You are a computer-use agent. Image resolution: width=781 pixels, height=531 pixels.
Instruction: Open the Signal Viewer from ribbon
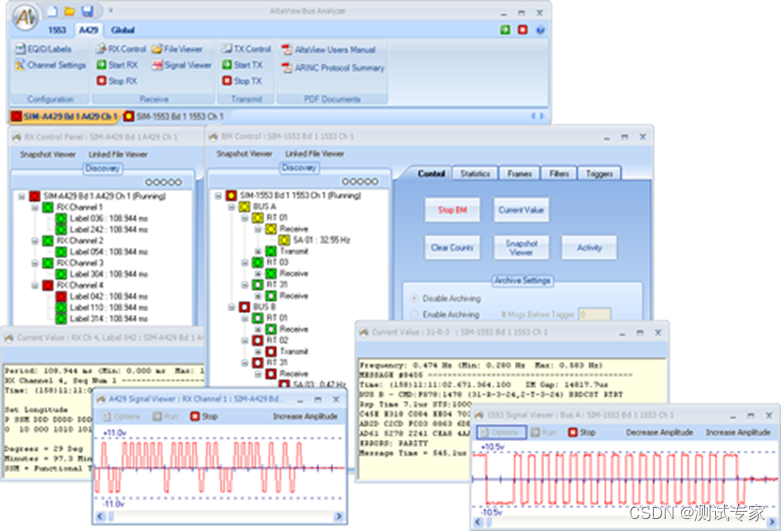pyautogui.click(x=182, y=65)
